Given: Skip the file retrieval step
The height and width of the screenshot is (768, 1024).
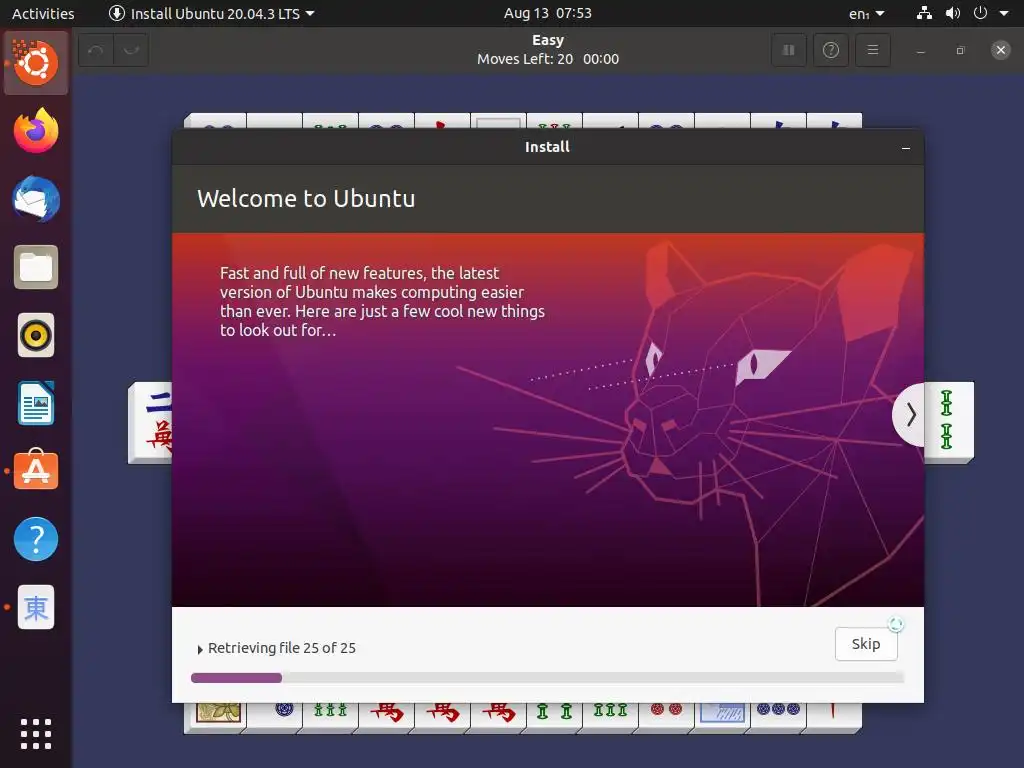Looking at the screenshot, I should click(x=866, y=644).
